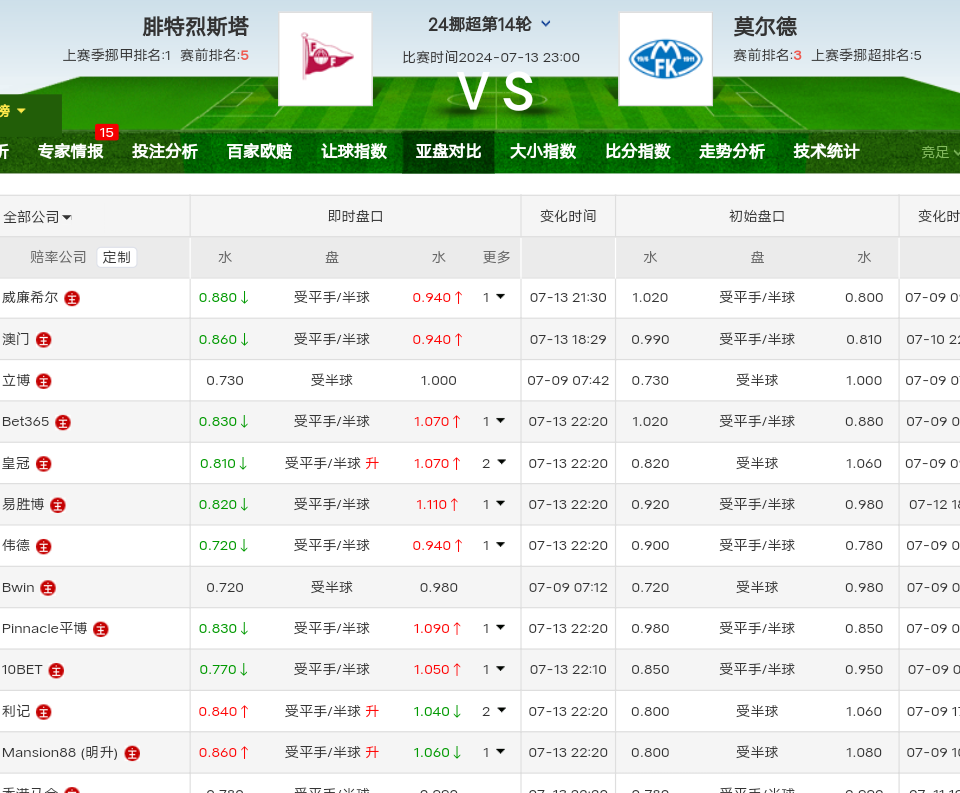Click the 主 badge next to Bet365
The image size is (960, 793).
[63, 422]
